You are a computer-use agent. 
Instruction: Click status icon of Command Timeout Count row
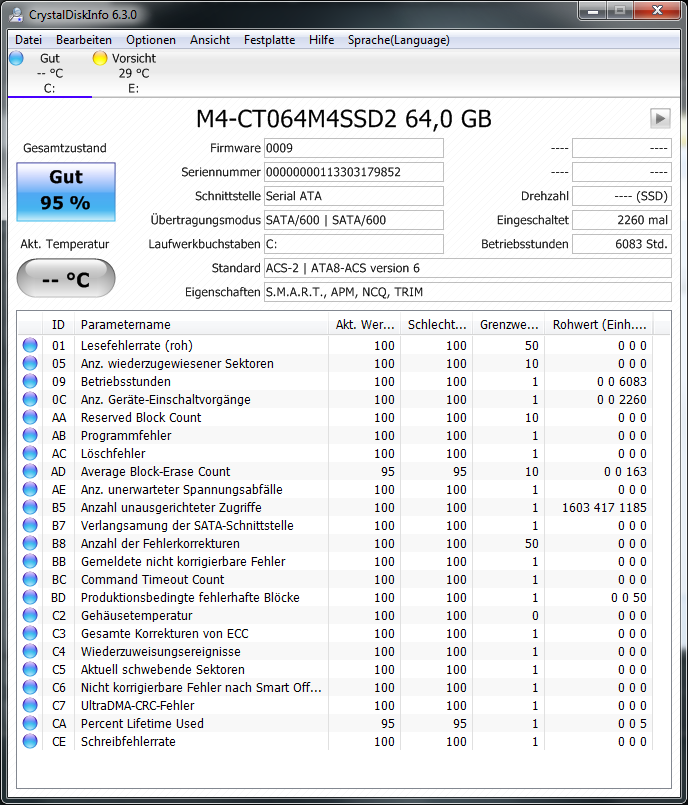click(30, 579)
